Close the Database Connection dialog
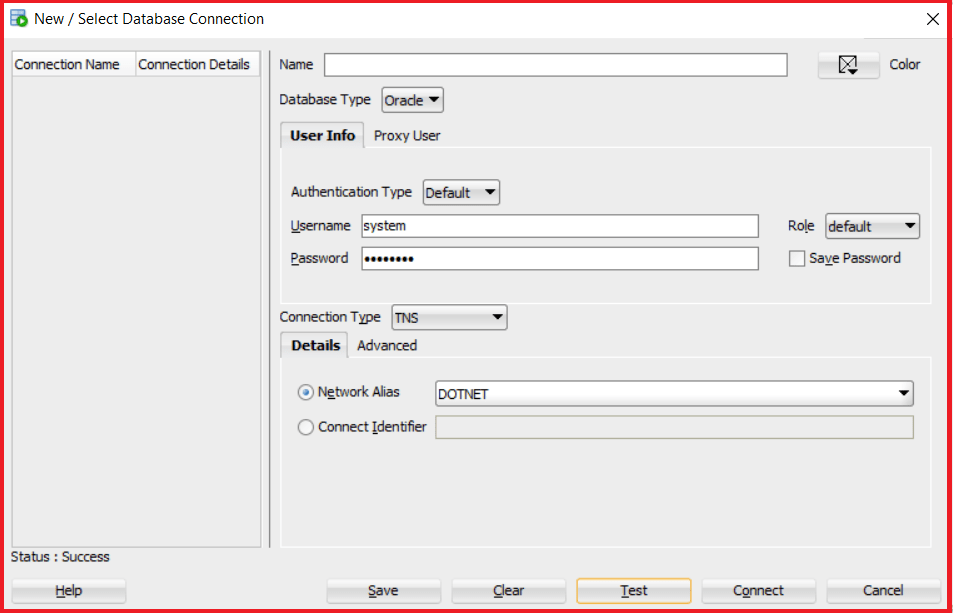 [932, 19]
